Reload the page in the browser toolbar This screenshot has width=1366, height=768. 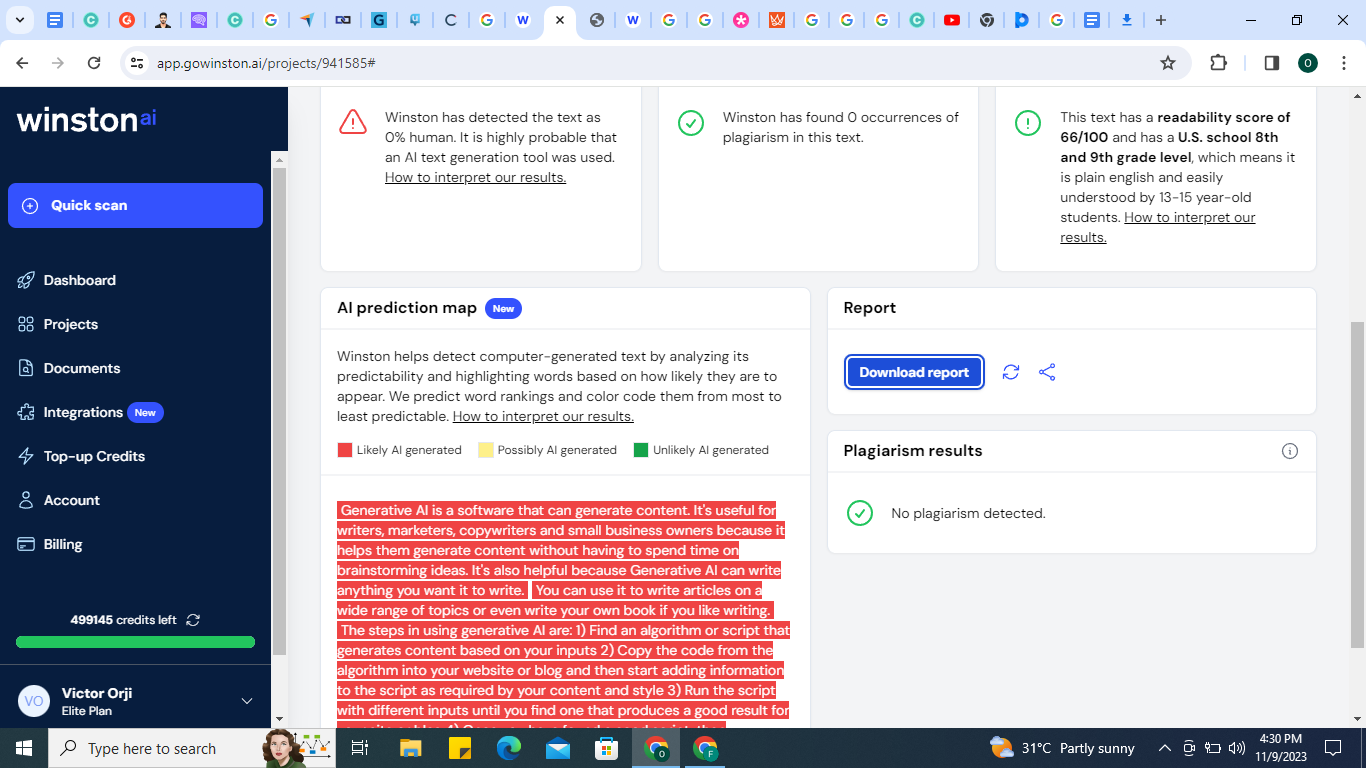click(94, 63)
